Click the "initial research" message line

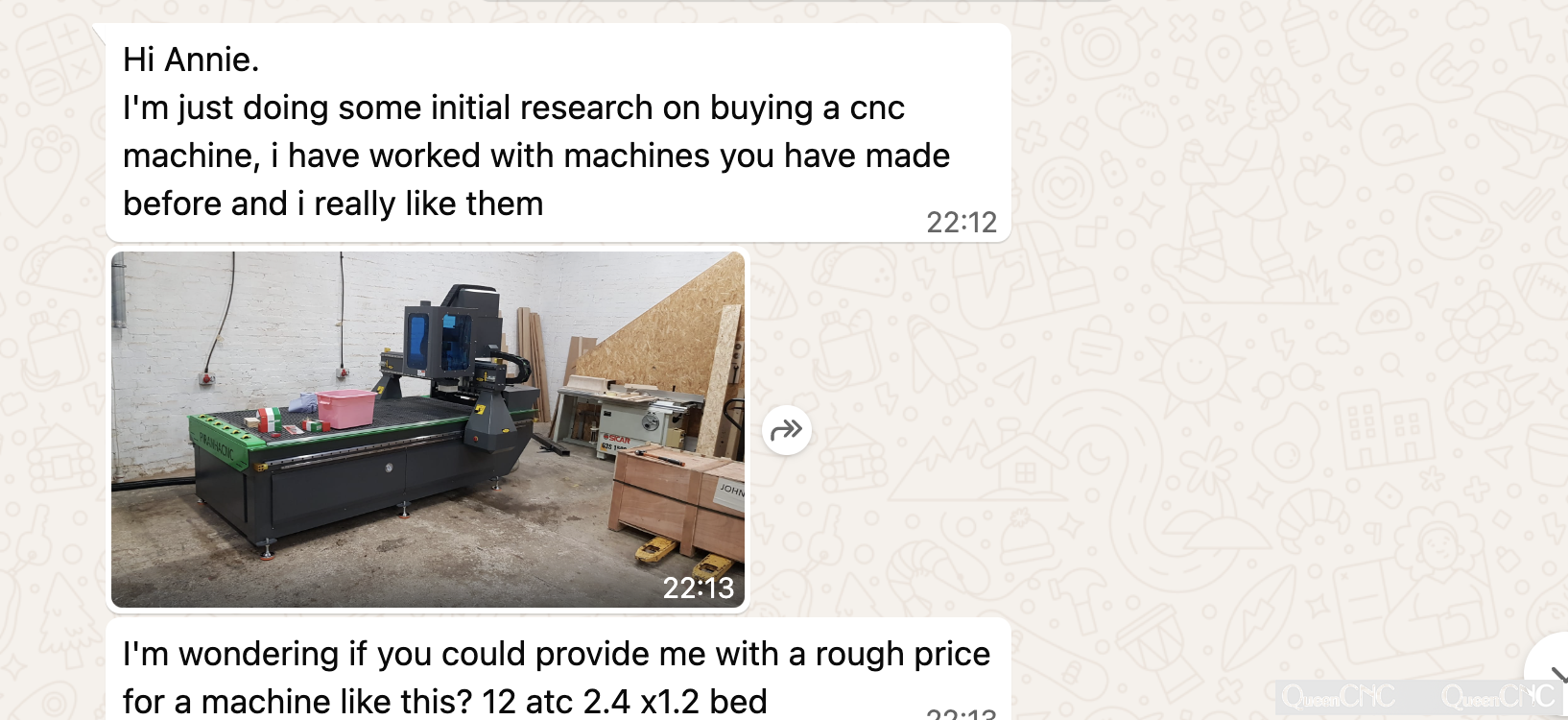[513, 108]
